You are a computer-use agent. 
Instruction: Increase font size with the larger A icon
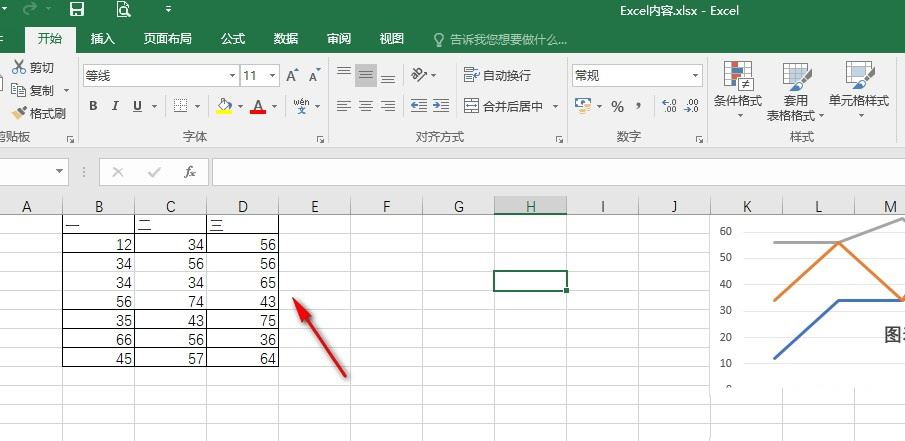[x=292, y=76]
